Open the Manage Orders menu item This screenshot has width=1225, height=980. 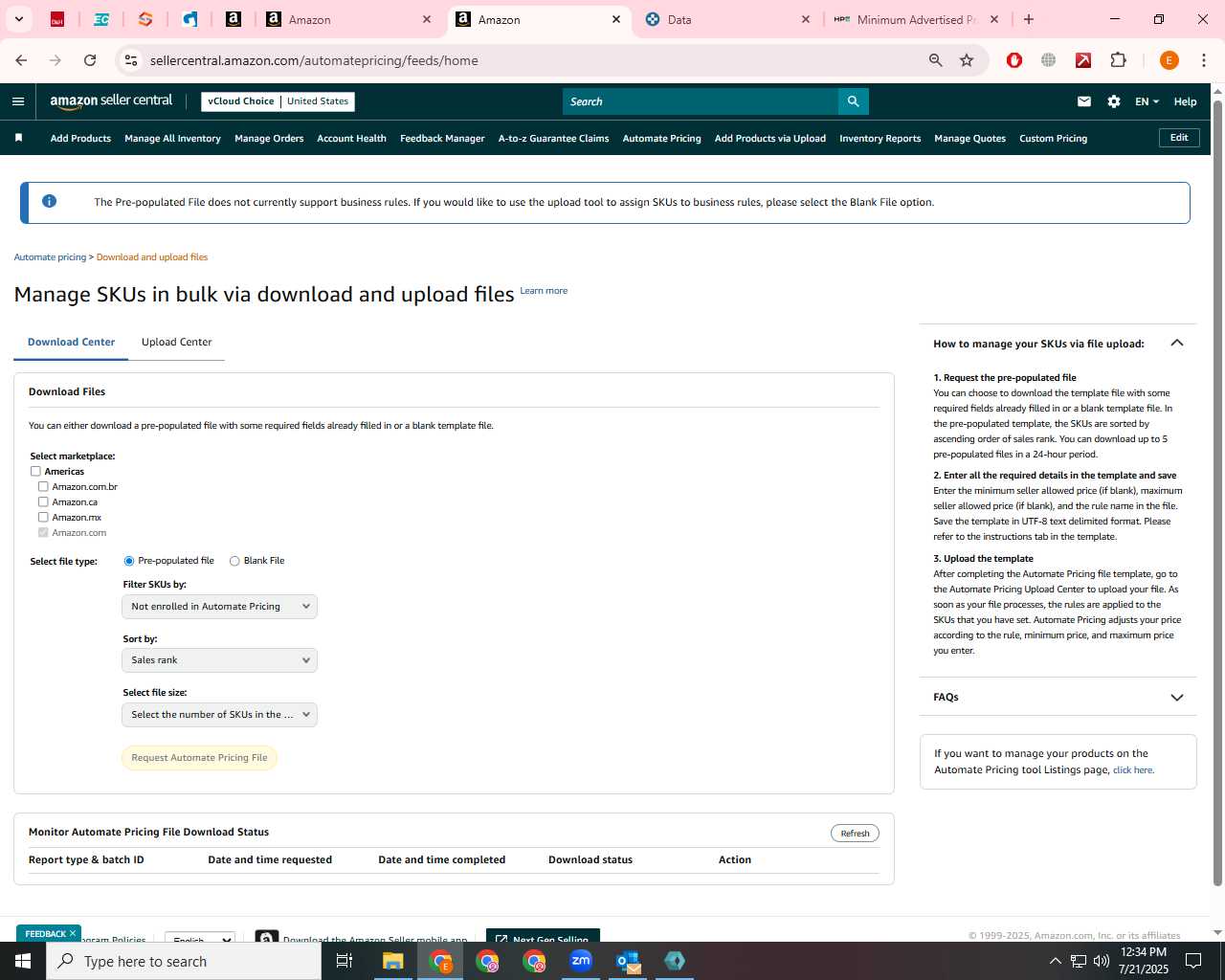[x=269, y=138]
